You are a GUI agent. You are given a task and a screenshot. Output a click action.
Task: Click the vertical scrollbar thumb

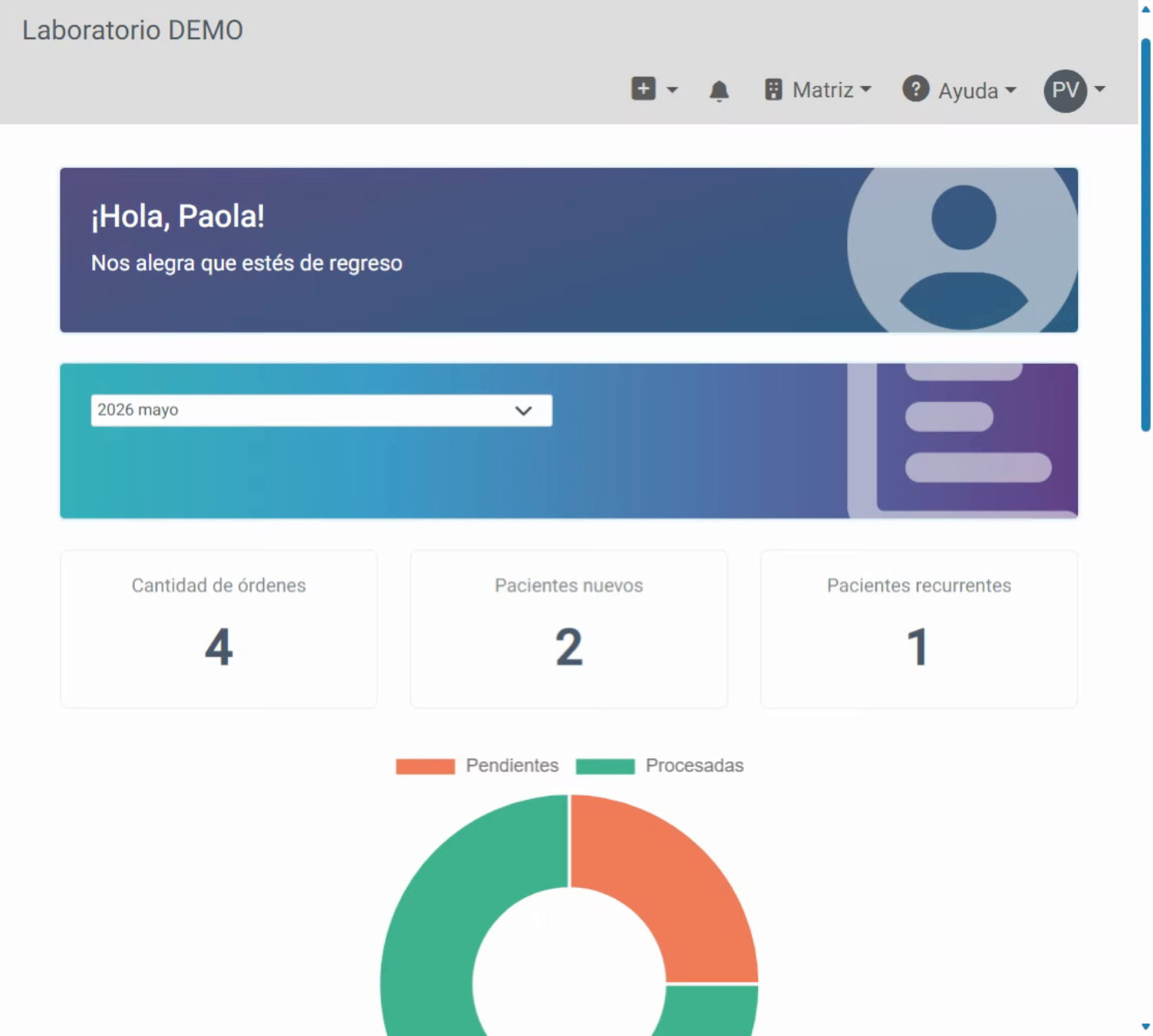pos(1145,234)
